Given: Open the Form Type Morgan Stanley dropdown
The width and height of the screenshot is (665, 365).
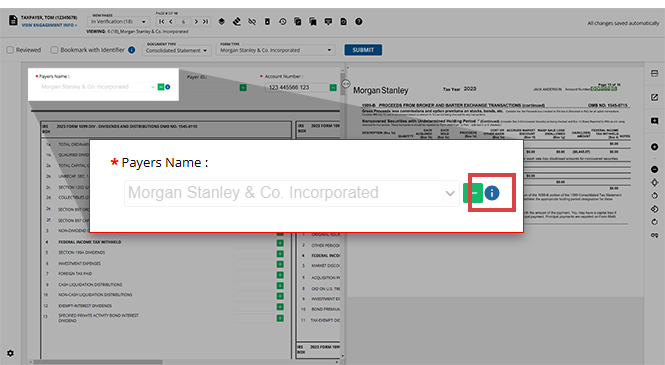Looking at the screenshot, I should [276, 50].
